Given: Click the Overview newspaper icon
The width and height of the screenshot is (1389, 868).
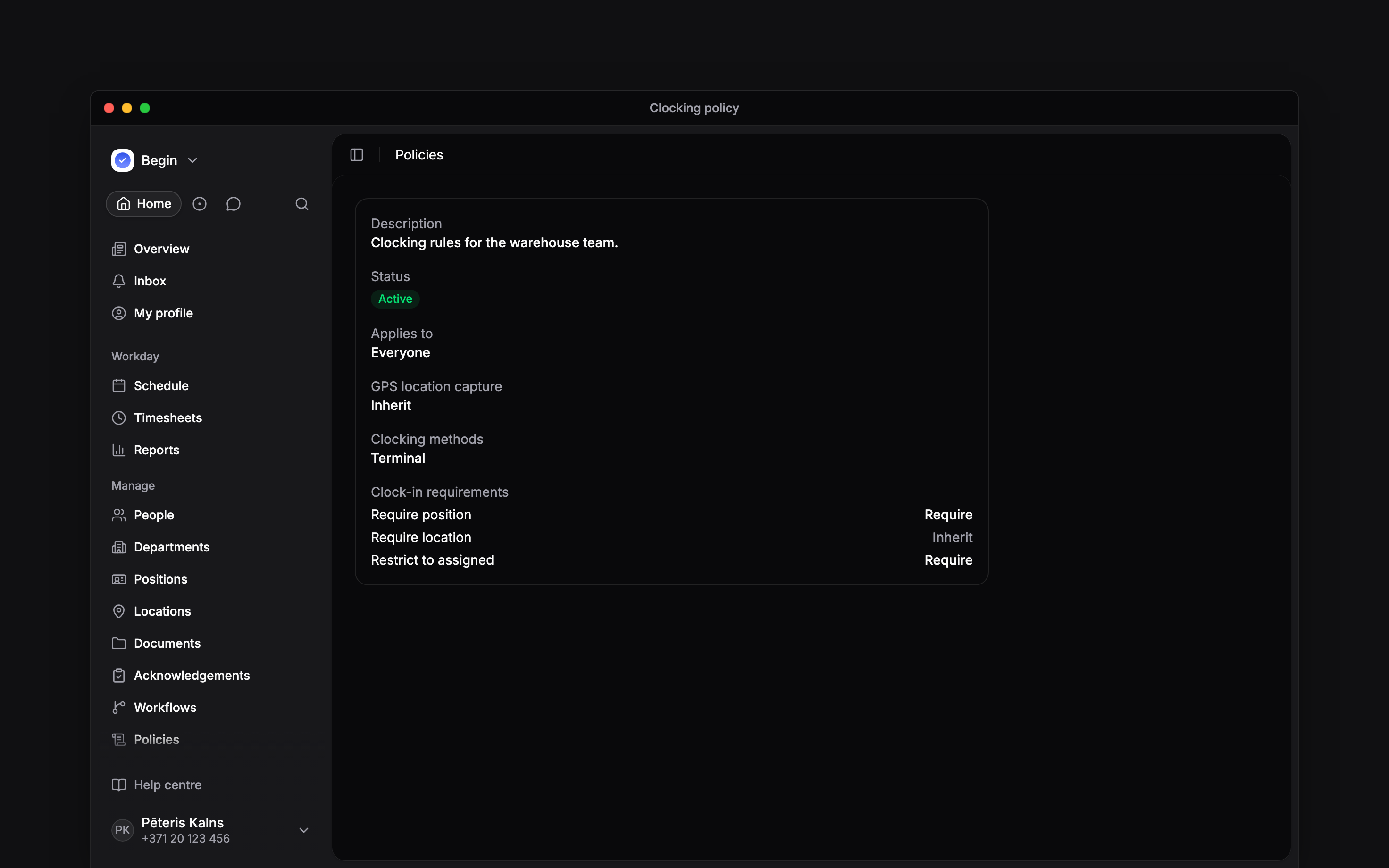Looking at the screenshot, I should pyautogui.click(x=119, y=249).
